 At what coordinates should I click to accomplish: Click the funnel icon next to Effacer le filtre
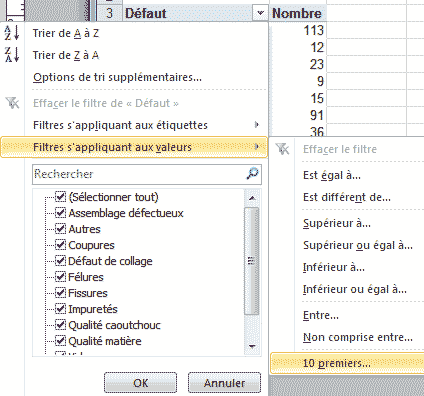[x=283, y=149]
